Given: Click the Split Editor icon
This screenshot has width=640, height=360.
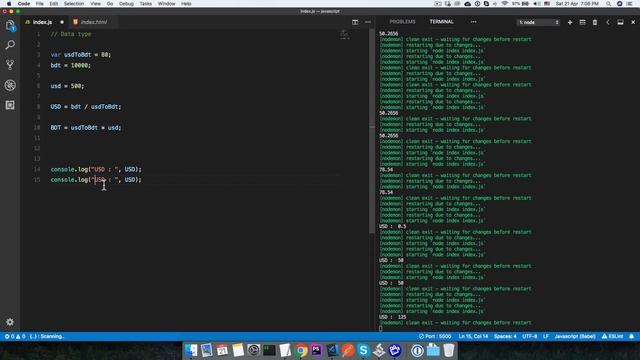Looking at the screenshot, I should tap(355, 22).
